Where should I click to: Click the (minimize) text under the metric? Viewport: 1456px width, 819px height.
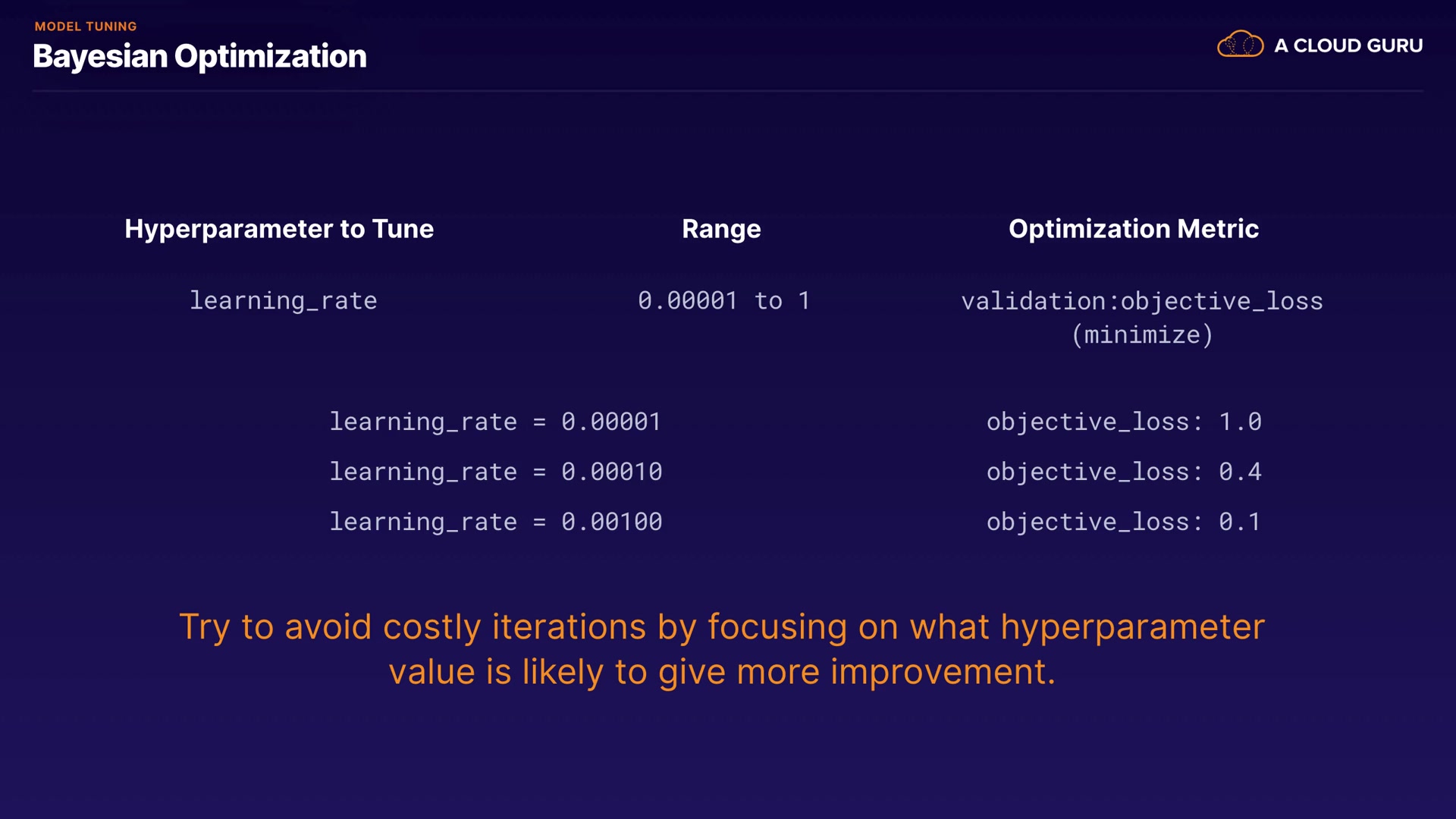1142,335
